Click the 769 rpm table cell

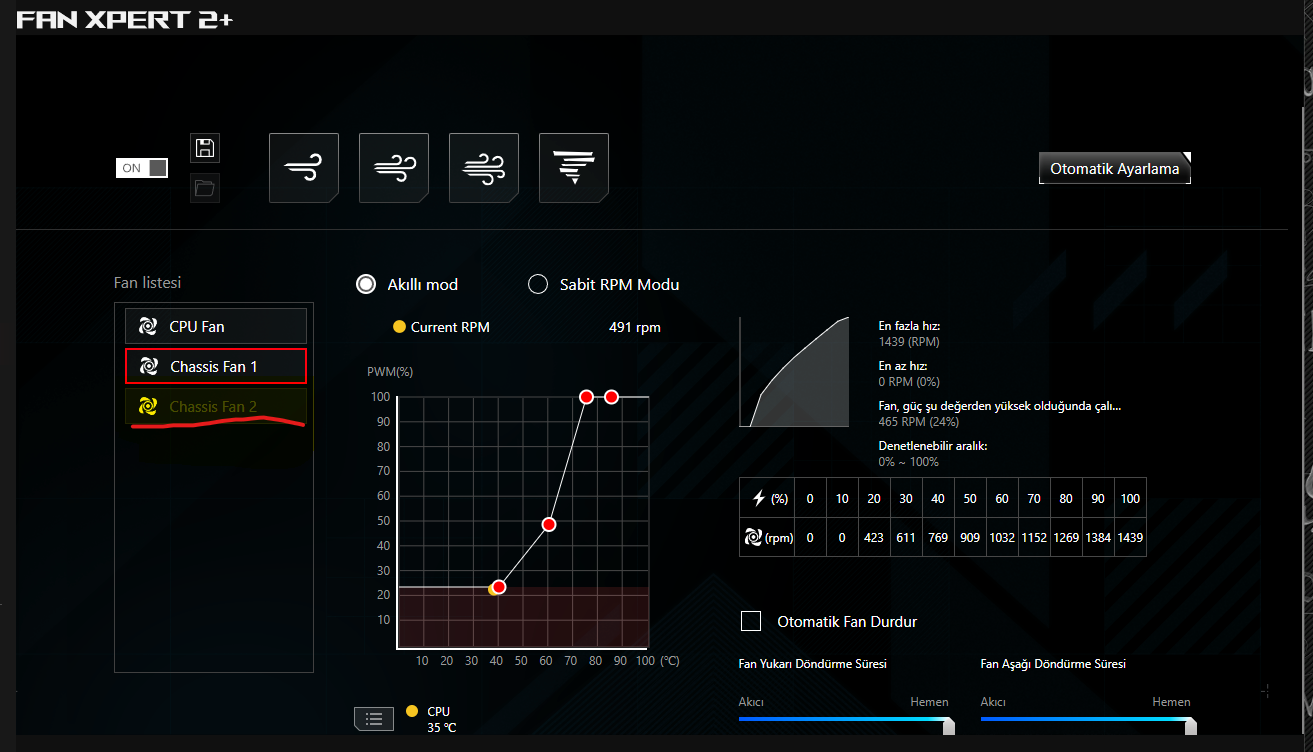(938, 537)
